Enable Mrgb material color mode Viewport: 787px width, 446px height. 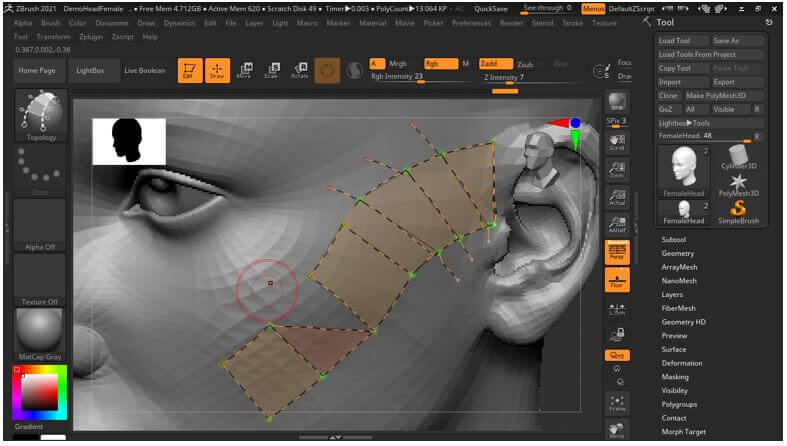(x=398, y=64)
